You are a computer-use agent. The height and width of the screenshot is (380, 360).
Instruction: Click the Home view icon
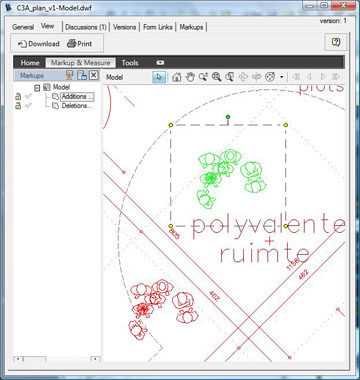click(177, 77)
